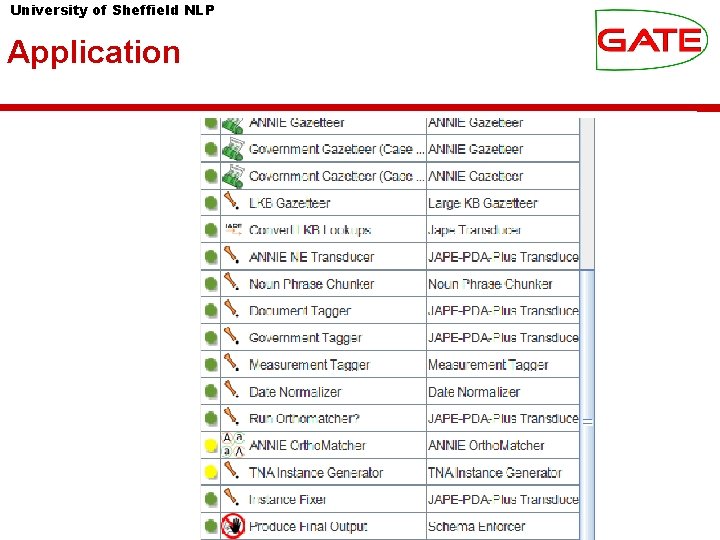The width and height of the screenshot is (720, 540).
Task: Click the yellow status dot for ANNIE OrthoMatcher
Action: [211, 445]
